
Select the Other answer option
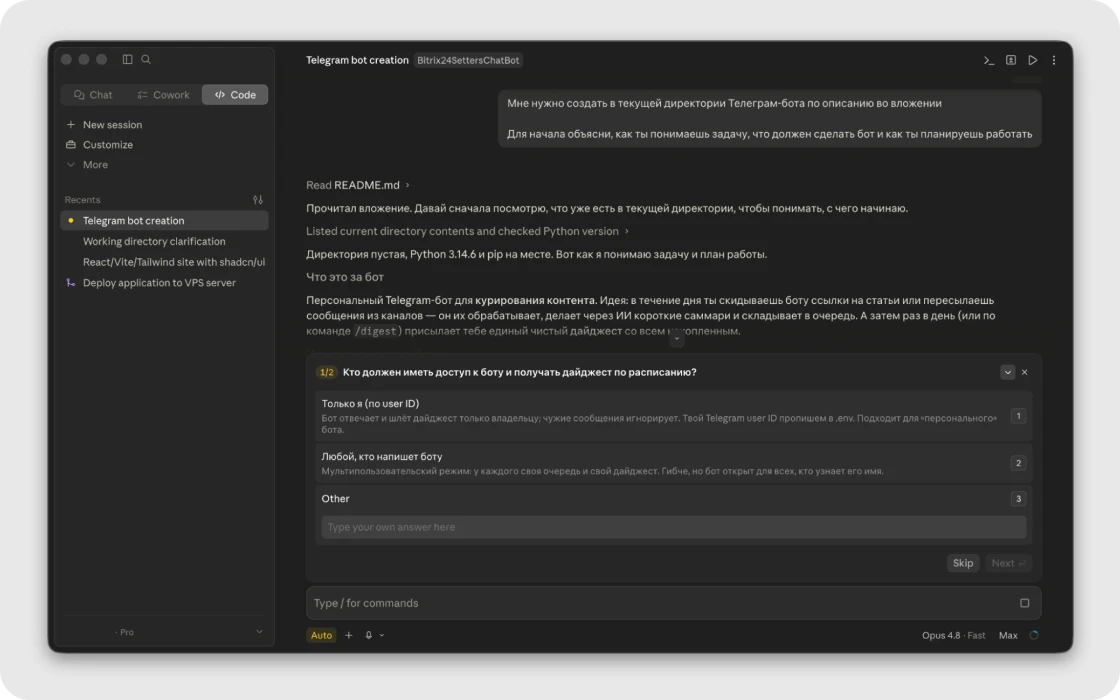tap(674, 499)
